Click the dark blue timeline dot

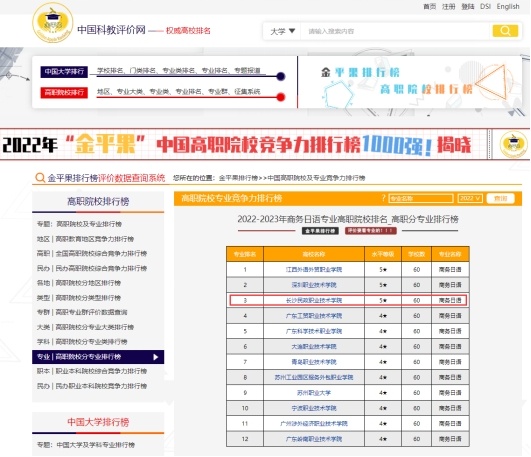[280, 76]
